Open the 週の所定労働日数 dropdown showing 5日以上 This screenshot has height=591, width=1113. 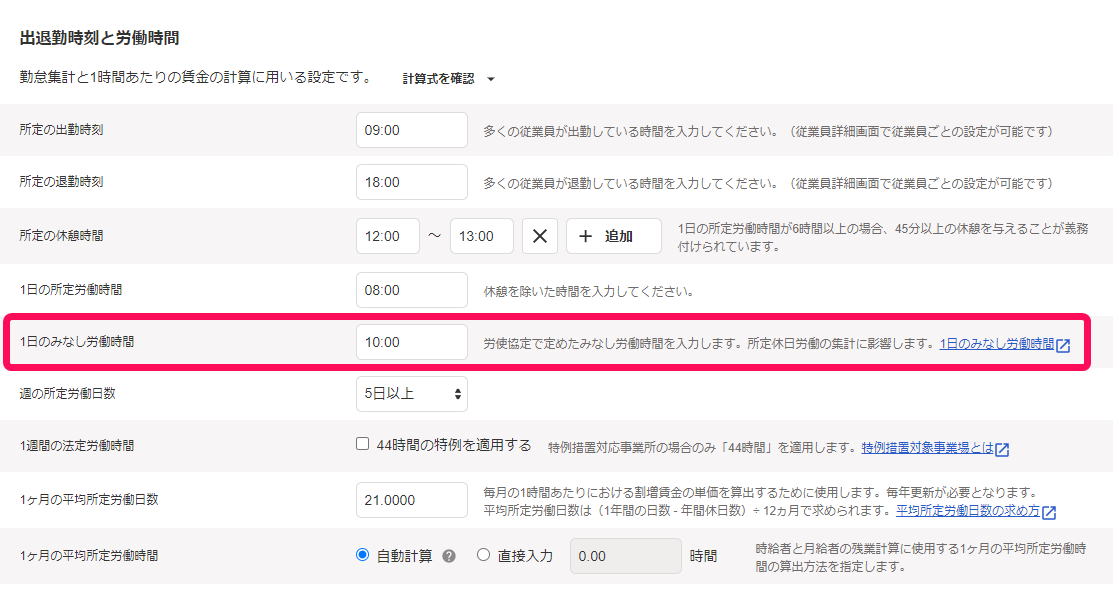click(412, 394)
